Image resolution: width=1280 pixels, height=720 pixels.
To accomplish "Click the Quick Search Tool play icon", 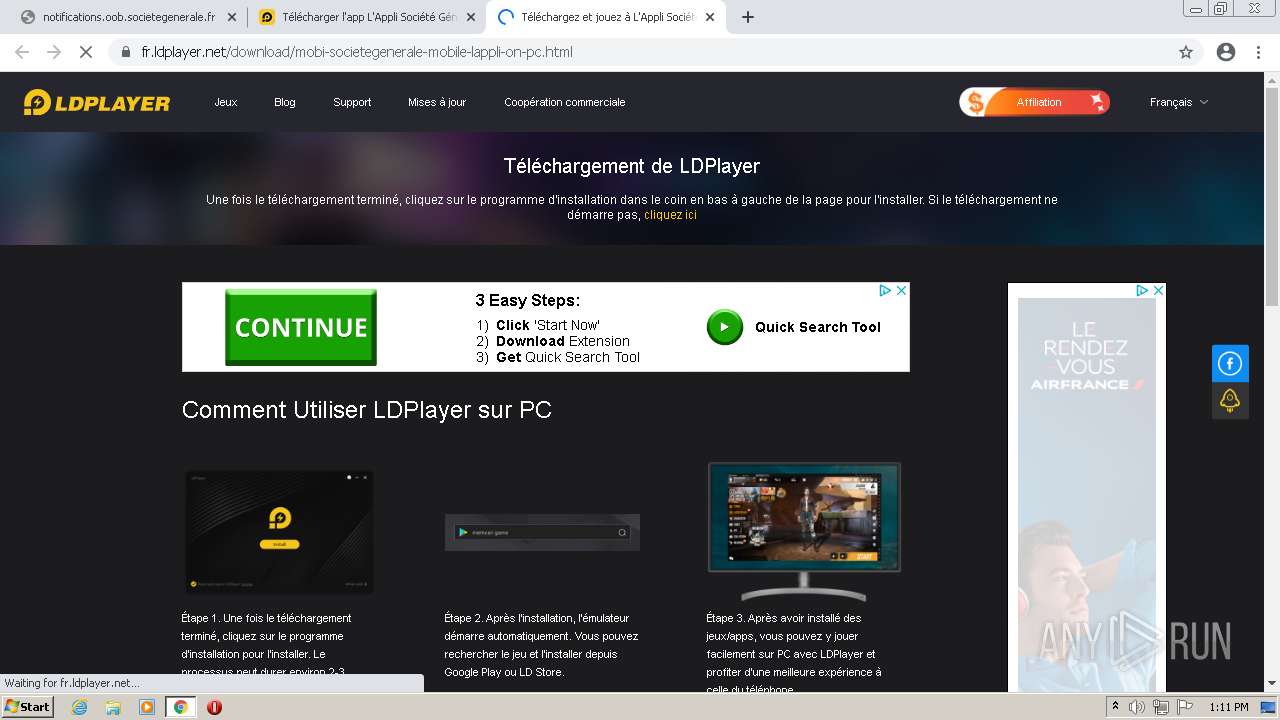I will click(725, 327).
